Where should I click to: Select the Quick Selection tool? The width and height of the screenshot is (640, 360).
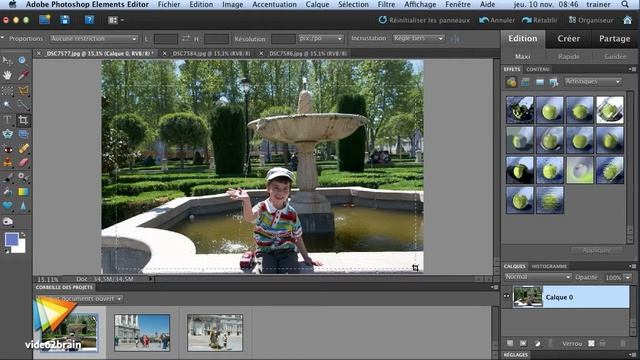[23, 105]
